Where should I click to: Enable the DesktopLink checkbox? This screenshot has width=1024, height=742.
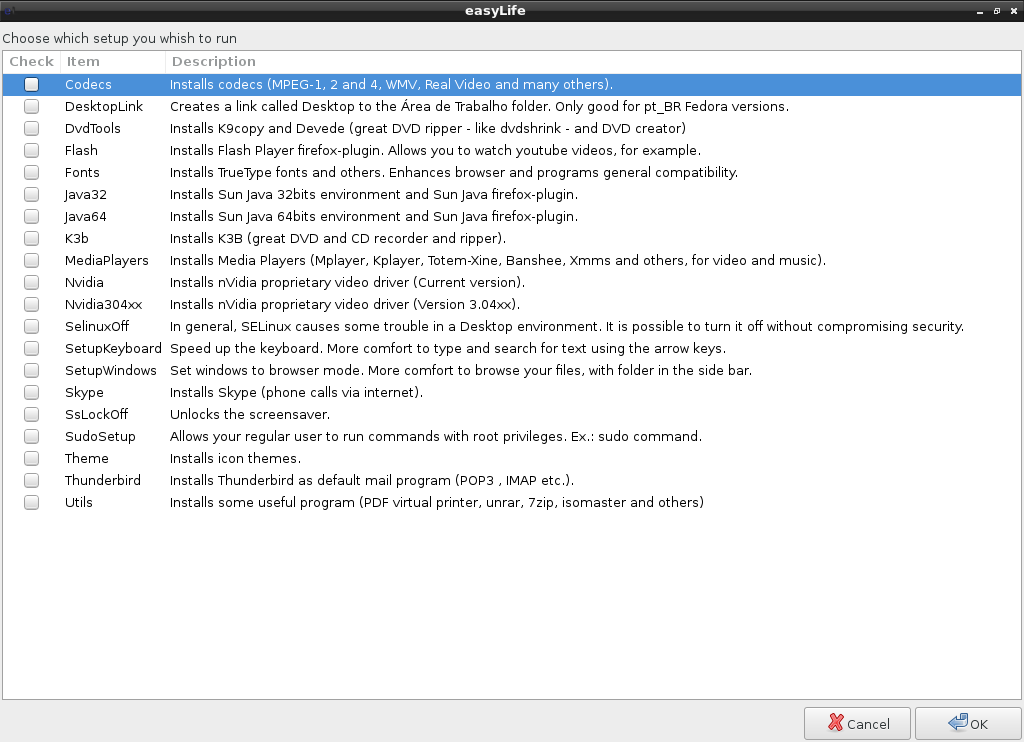tap(31, 106)
